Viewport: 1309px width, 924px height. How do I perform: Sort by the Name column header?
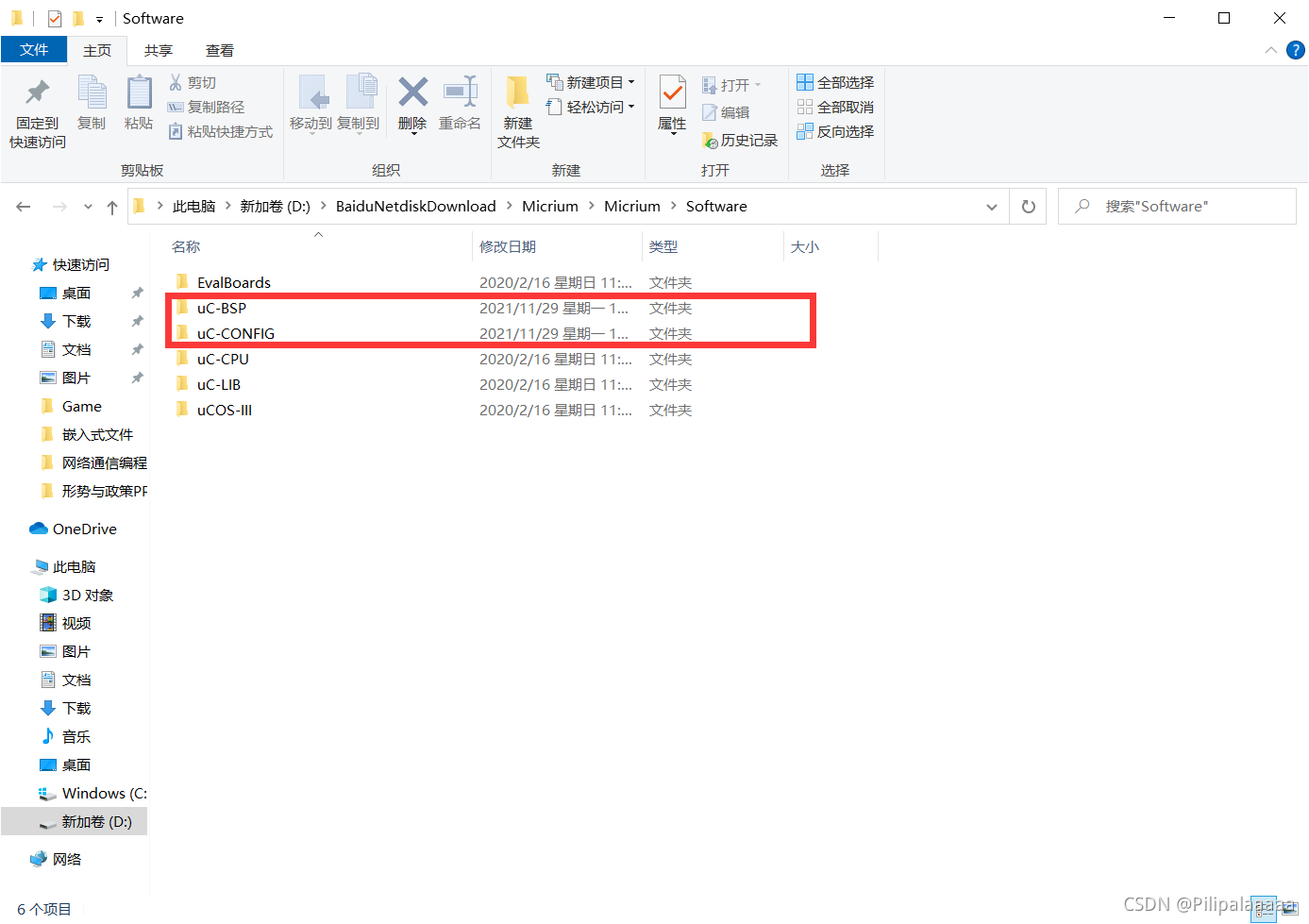(x=319, y=246)
